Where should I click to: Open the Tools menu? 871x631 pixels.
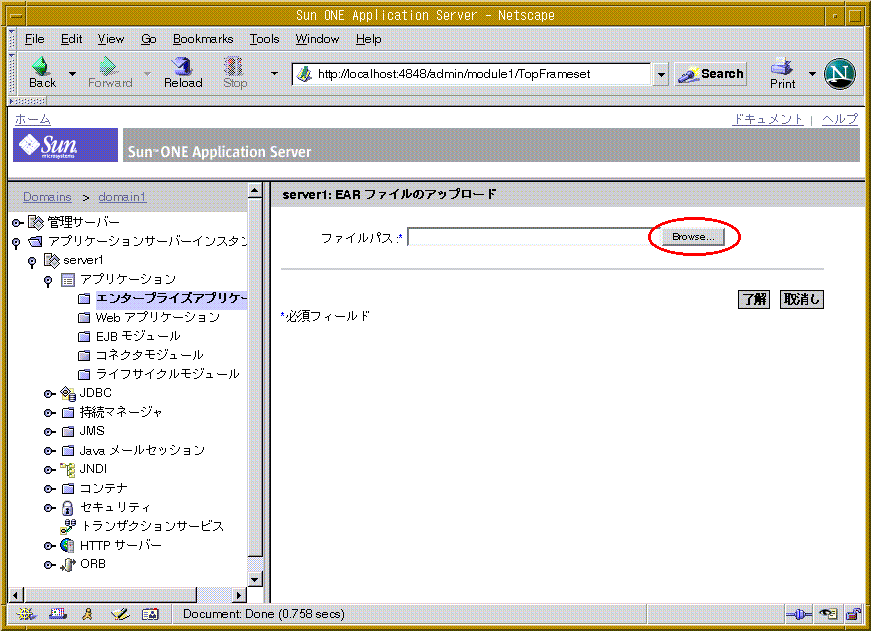click(x=264, y=39)
